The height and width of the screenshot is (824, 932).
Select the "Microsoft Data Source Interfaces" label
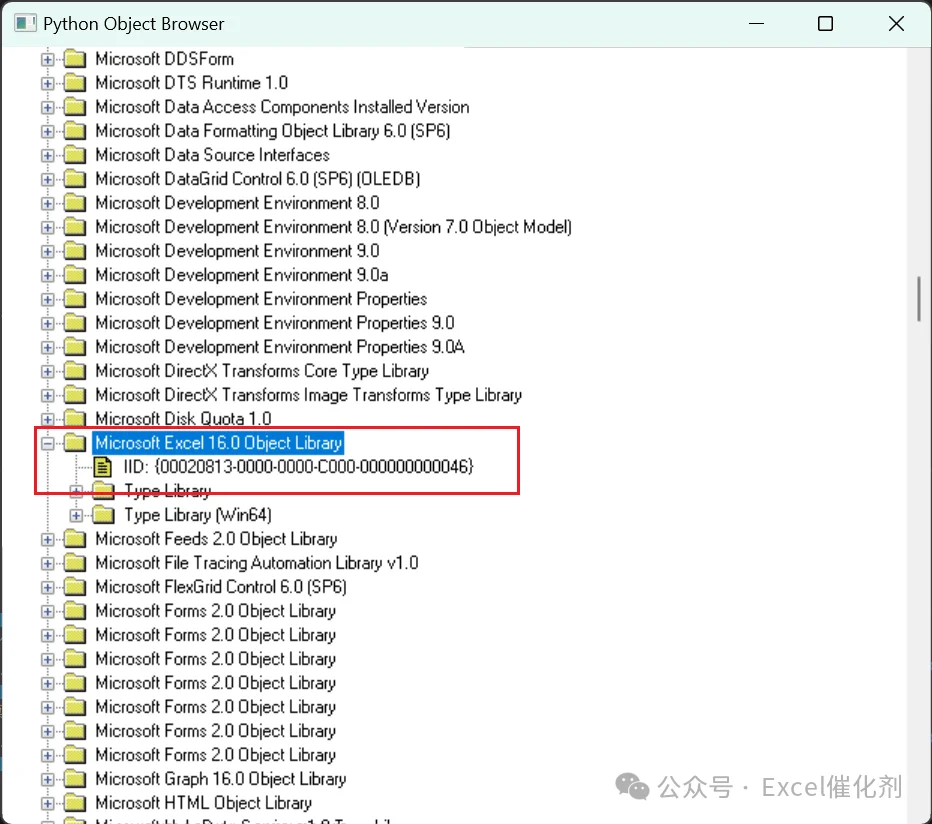tap(212, 155)
